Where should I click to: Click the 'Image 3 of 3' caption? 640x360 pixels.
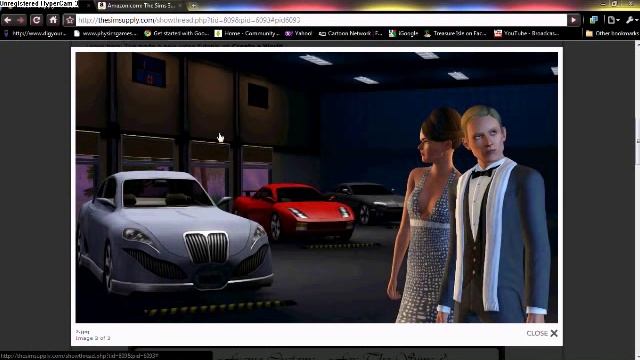coord(93,338)
